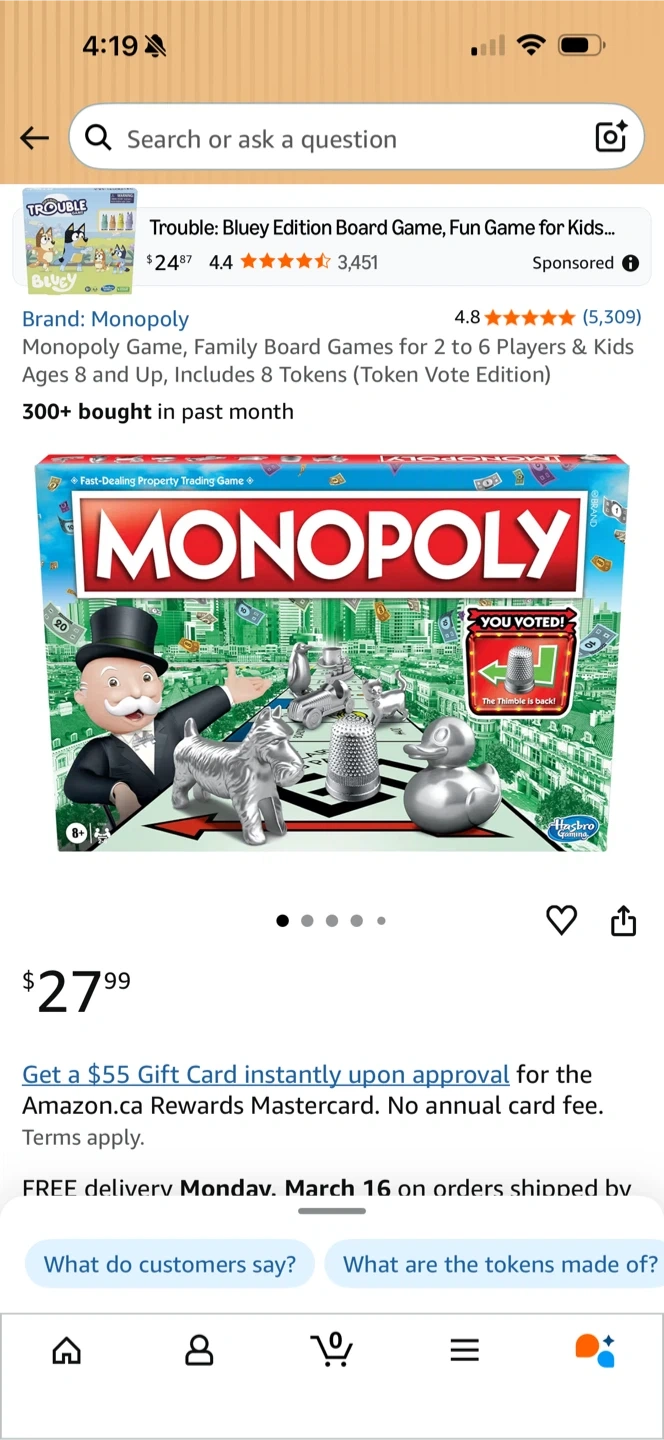Tap 'What do customers say?' suggestion
Screen dimensions: 664x1440
170,1264
